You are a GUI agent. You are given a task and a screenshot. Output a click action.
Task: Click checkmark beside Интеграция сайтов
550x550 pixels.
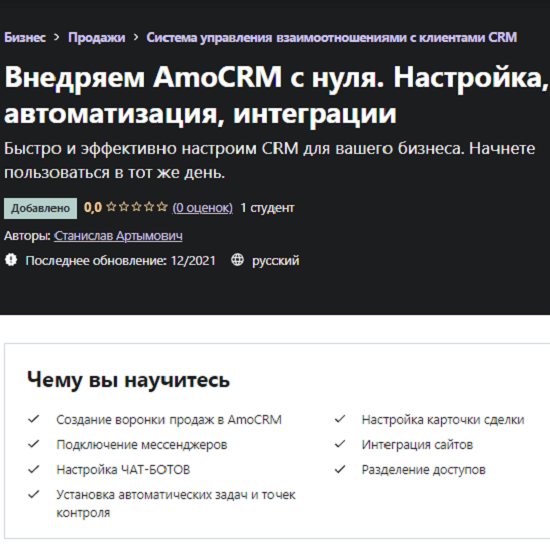point(340,444)
